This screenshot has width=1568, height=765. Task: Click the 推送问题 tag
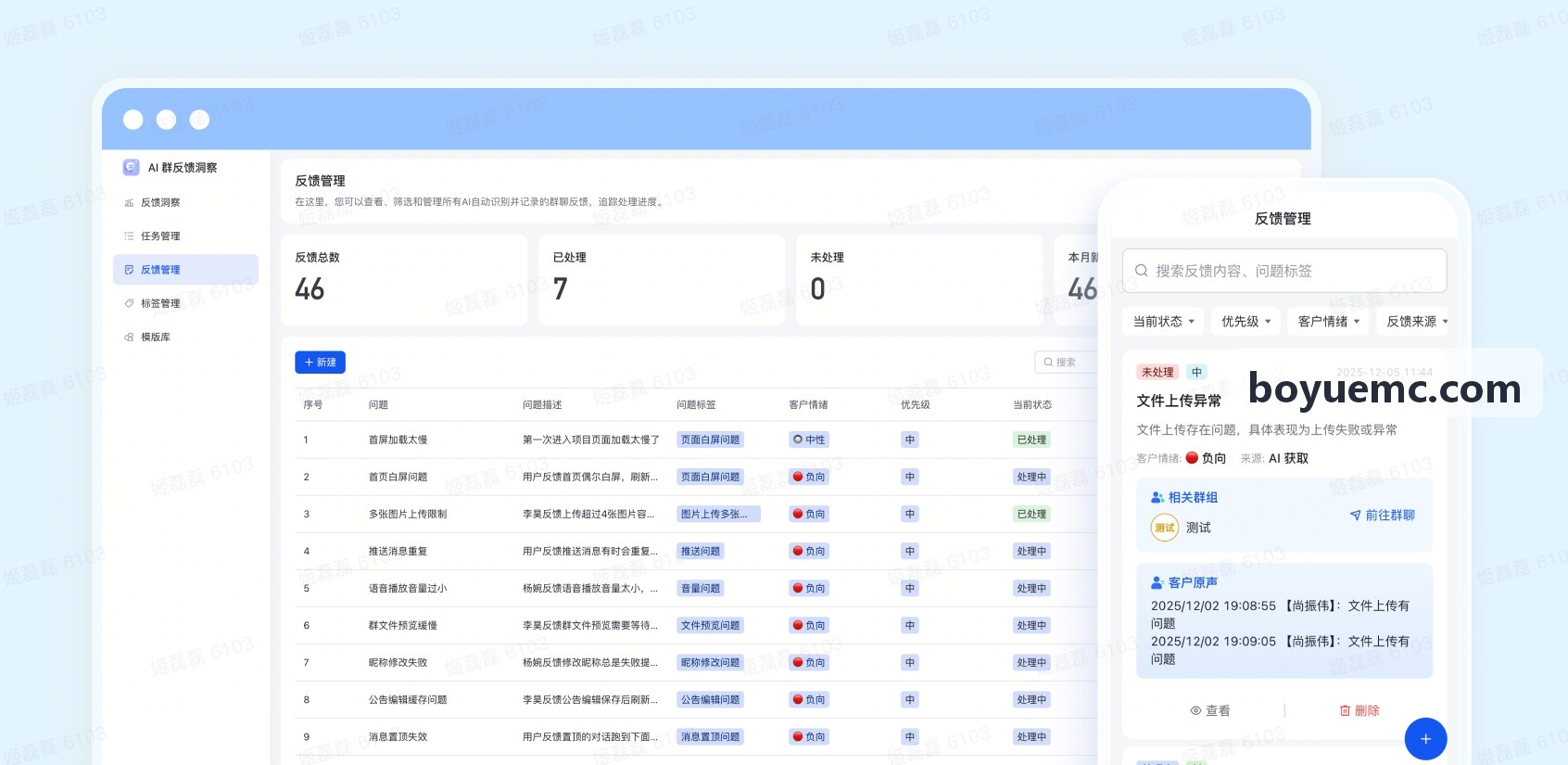[x=701, y=551]
